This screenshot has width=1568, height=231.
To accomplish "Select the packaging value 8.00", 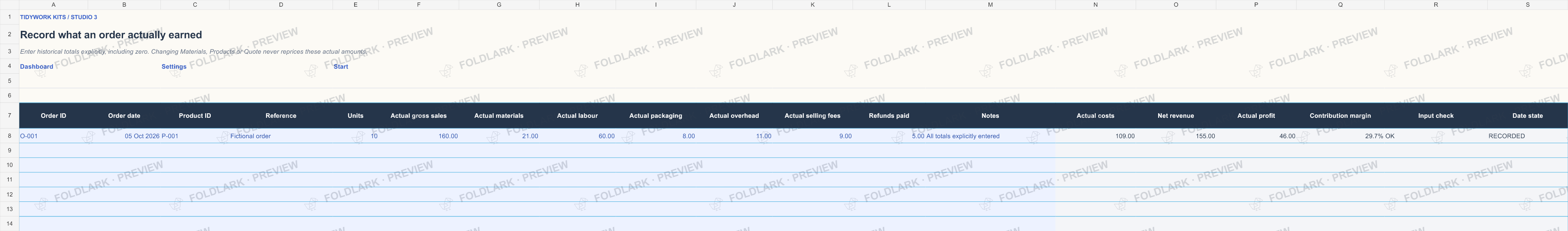I will (656, 136).
